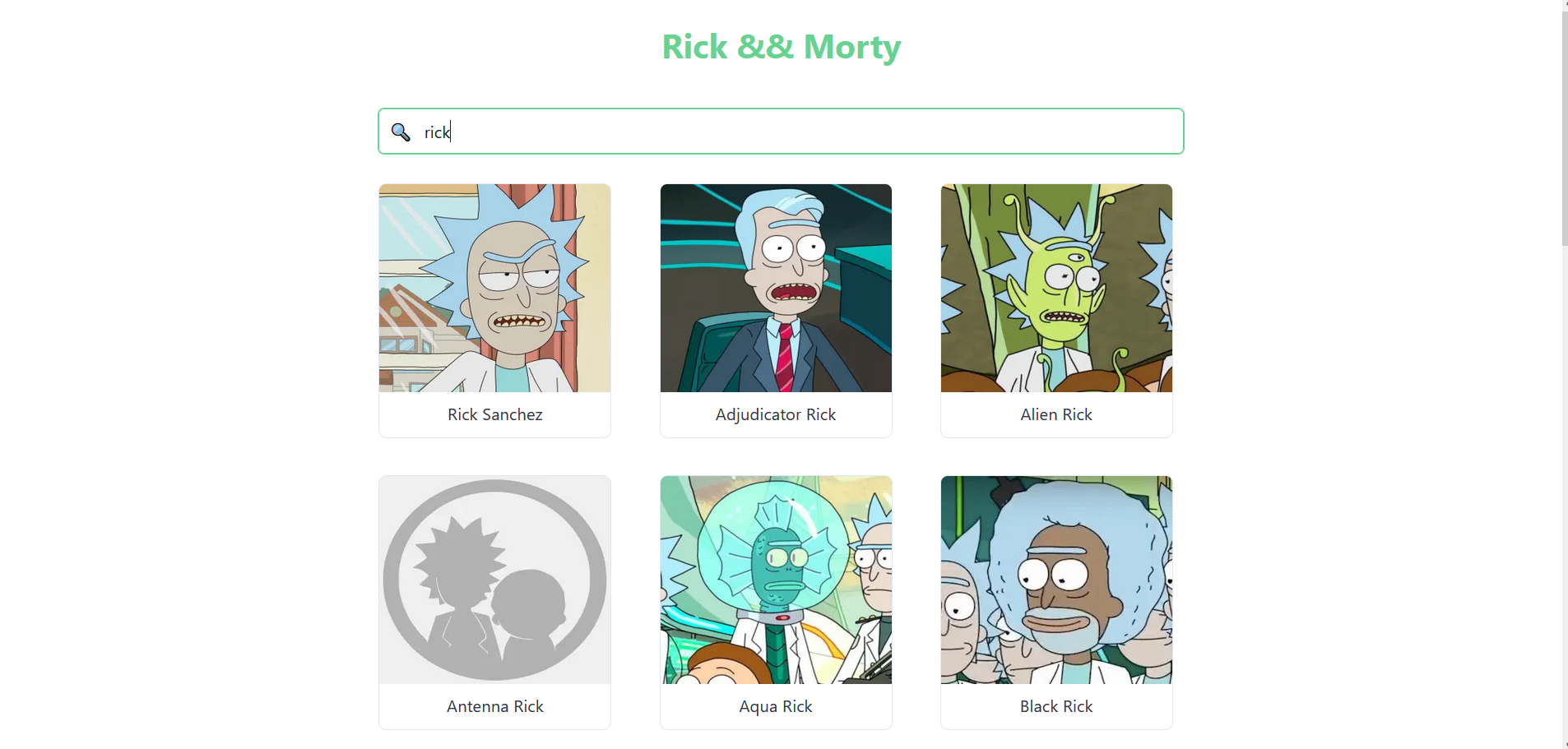Viewport: 1568px width, 749px height.
Task: Click the "Aqua Rick" name text
Action: pyautogui.click(x=776, y=706)
